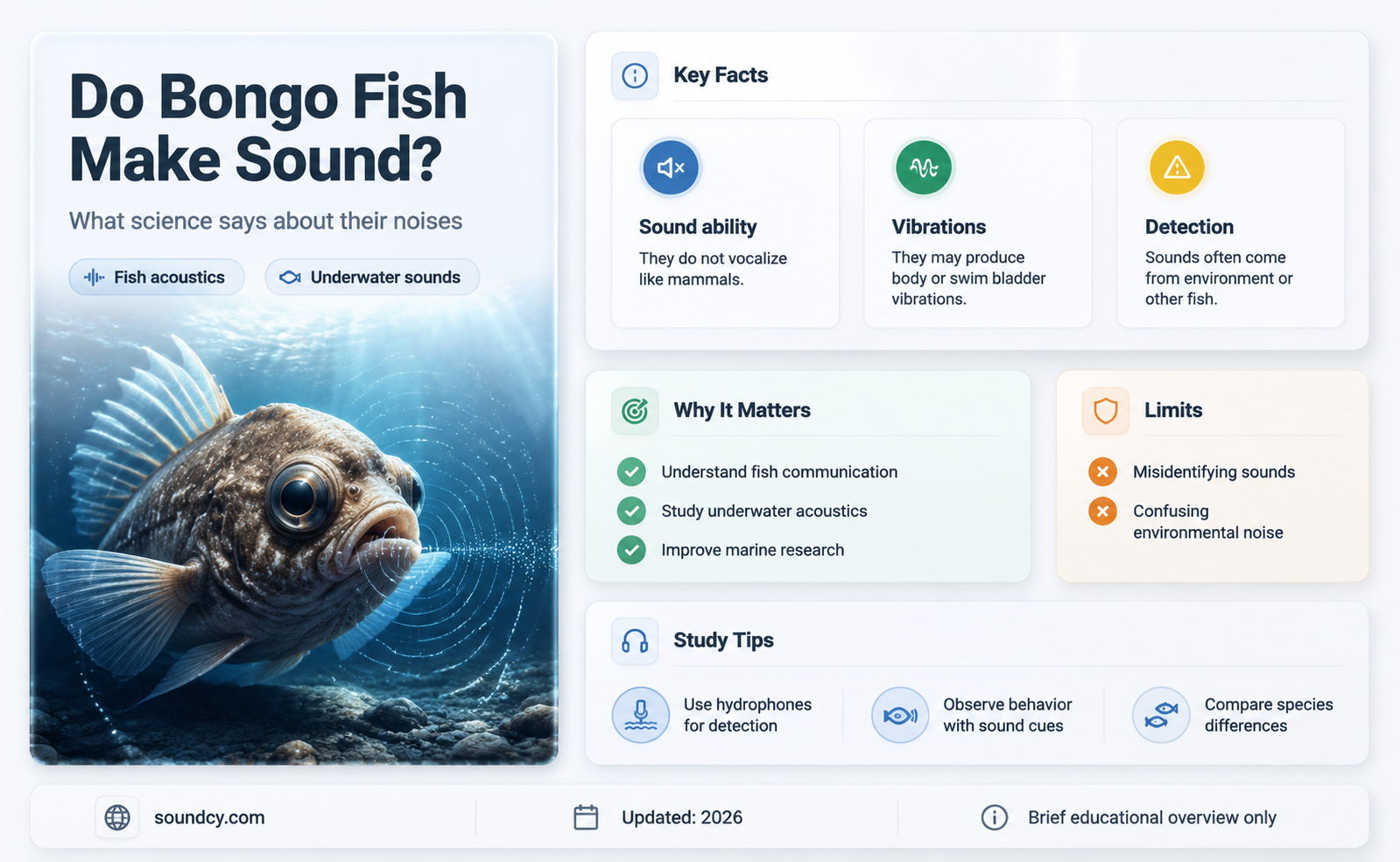
Task: Click the two-fish Compare species icon
Action: coord(1161,715)
